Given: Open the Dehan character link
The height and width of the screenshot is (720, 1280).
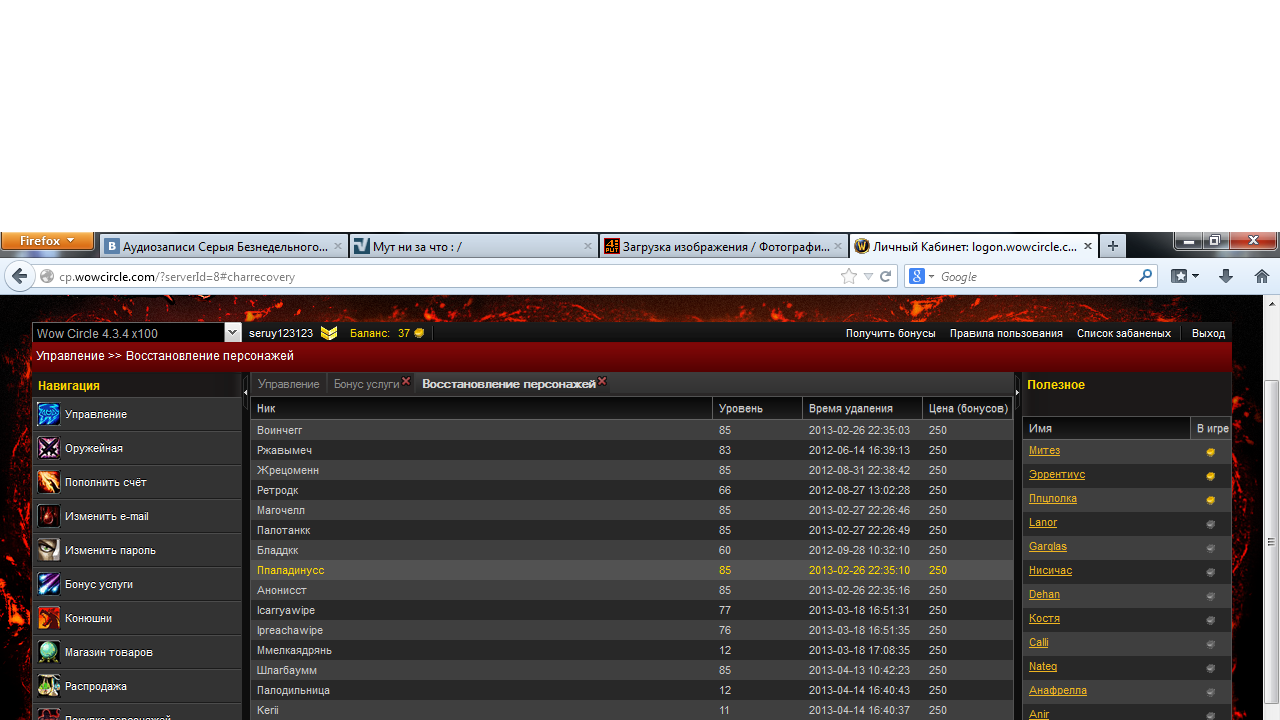Looking at the screenshot, I should point(1044,594).
